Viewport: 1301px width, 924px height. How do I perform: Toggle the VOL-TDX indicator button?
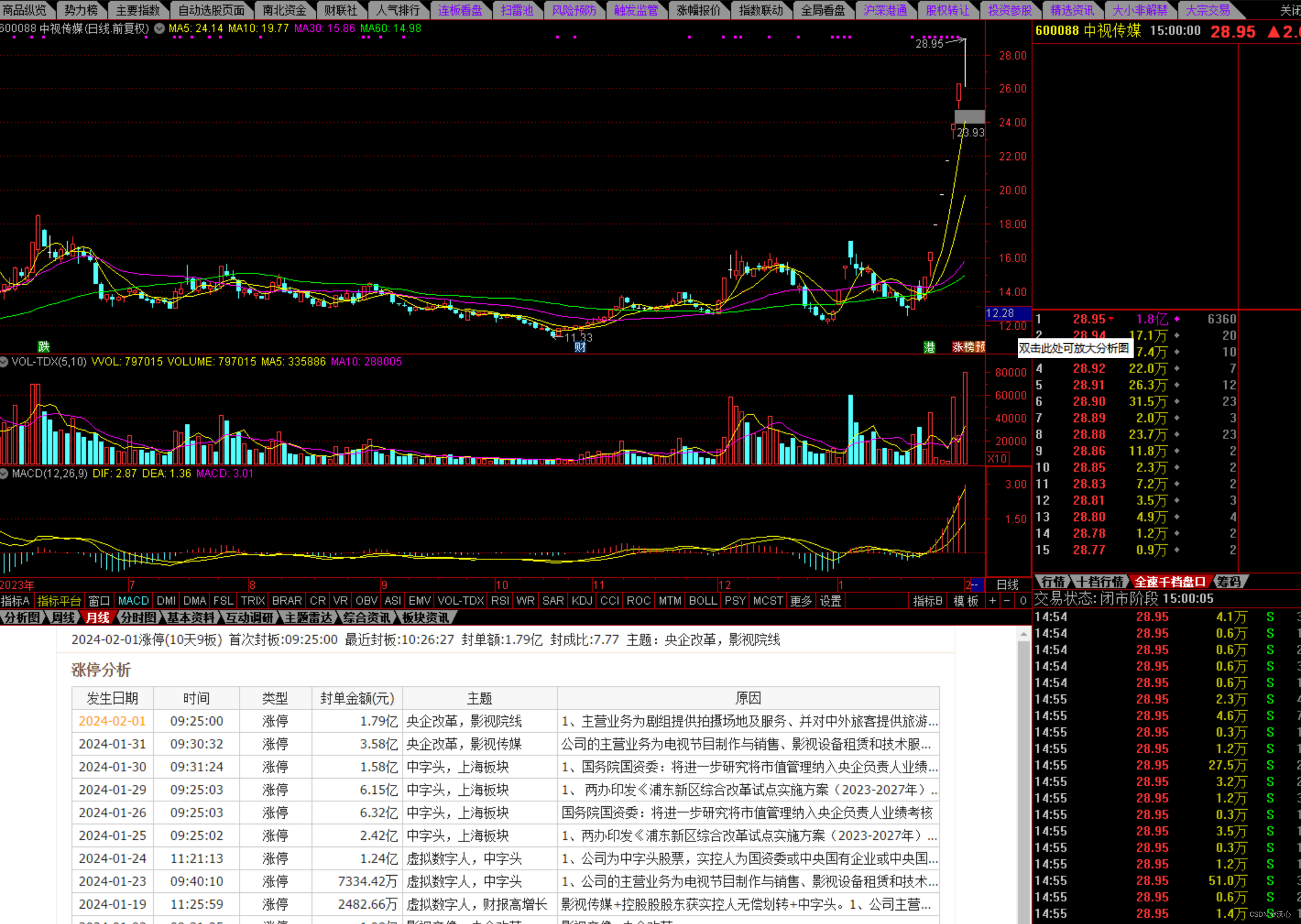point(461,601)
